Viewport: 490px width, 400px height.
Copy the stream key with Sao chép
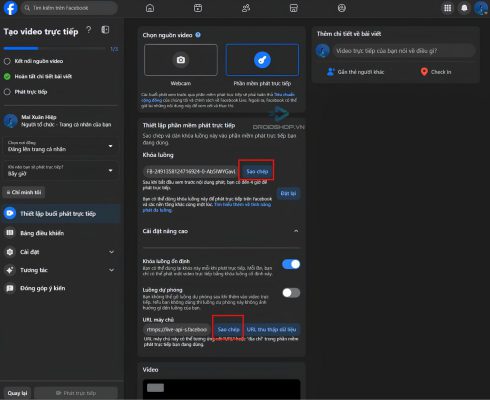click(257, 171)
